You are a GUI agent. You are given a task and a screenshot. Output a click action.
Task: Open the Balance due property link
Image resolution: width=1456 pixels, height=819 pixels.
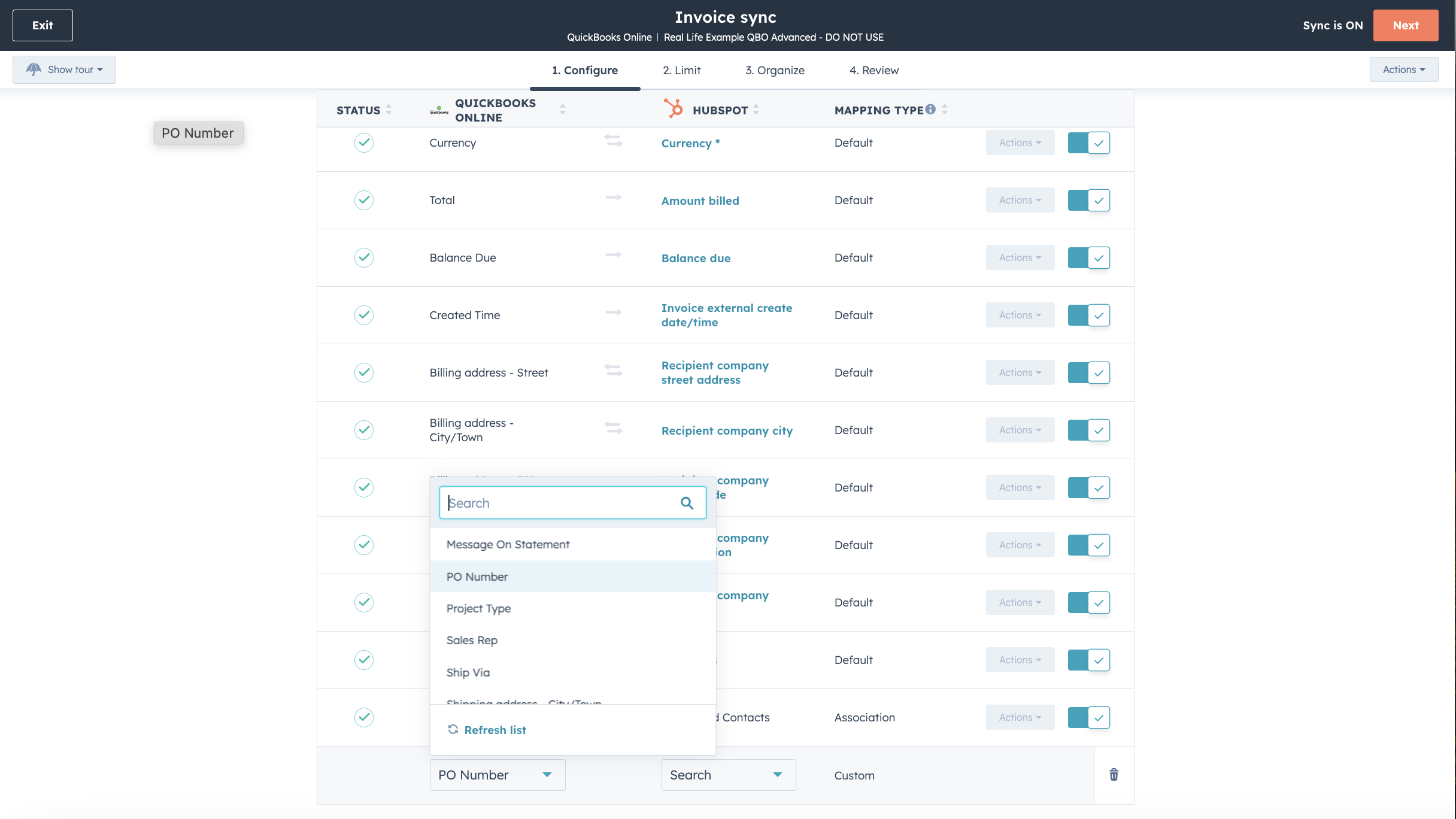696,258
